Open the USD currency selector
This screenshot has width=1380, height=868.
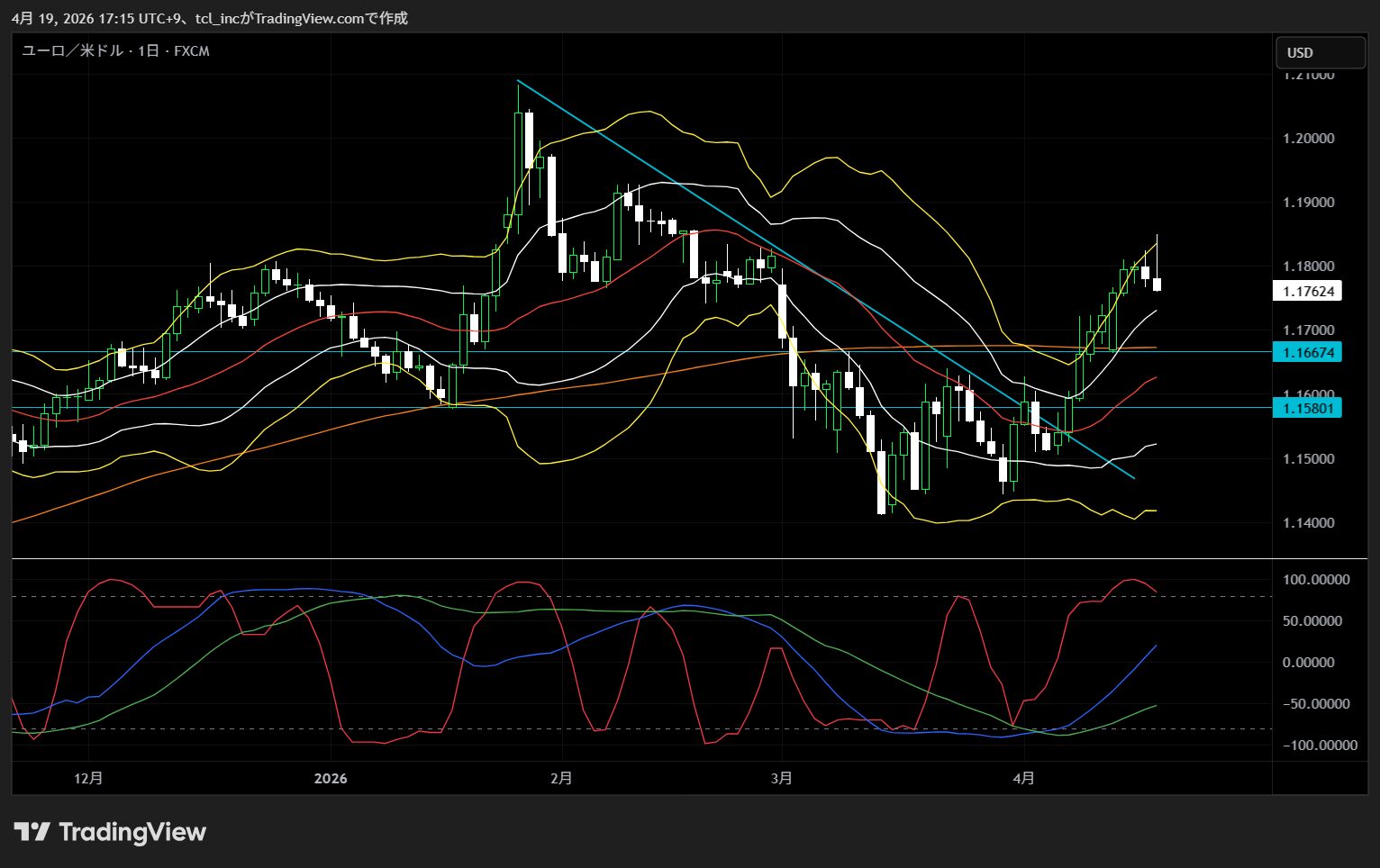1320,53
